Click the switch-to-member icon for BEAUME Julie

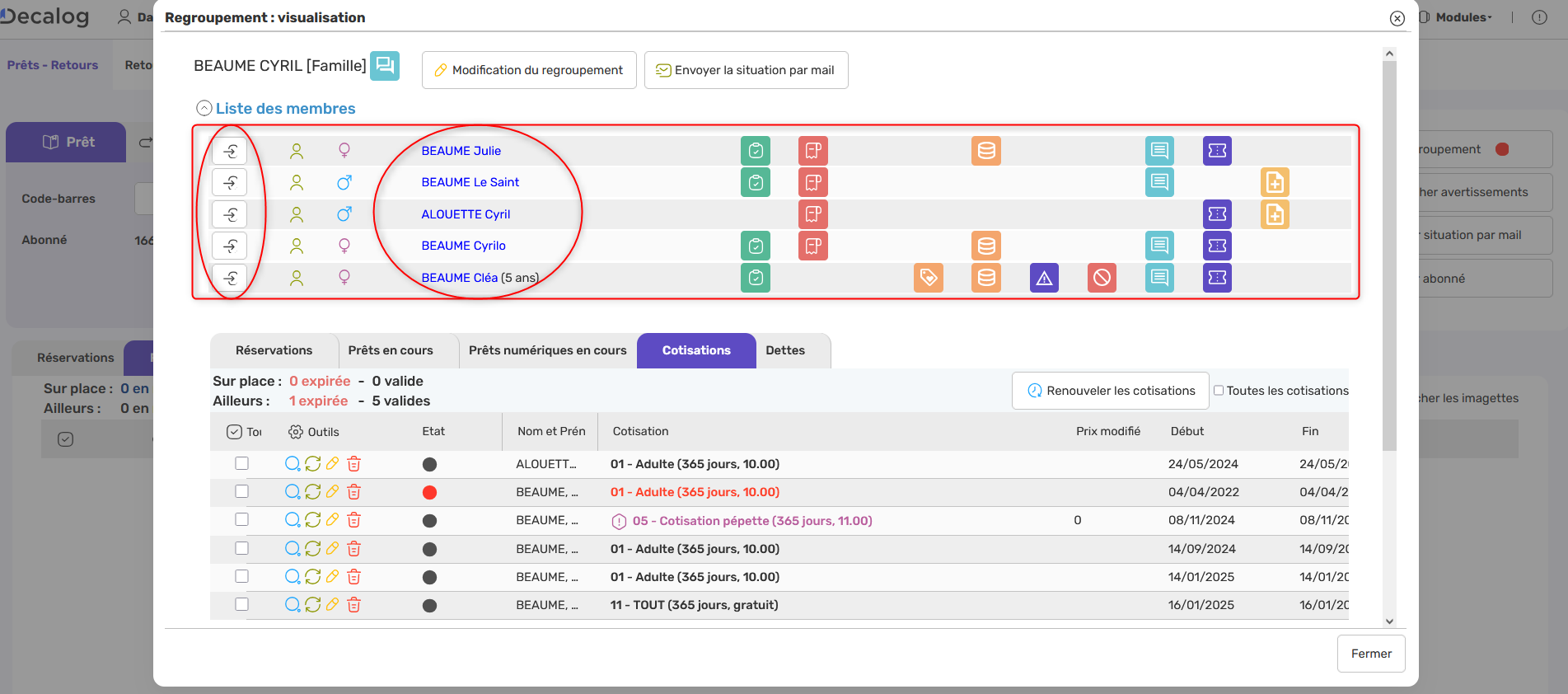pyautogui.click(x=230, y=151)
